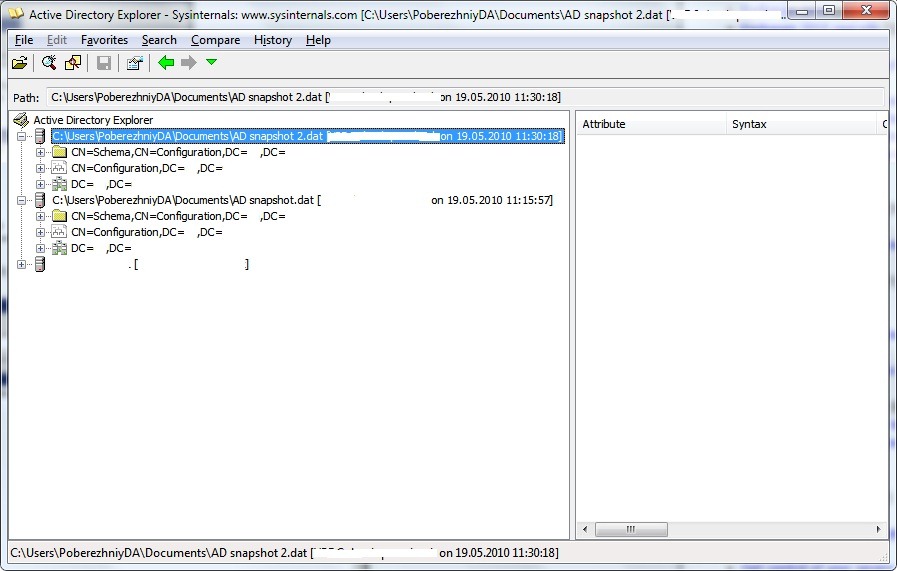Click server icon of AD snapshot 2.dat
Screen dimensions: 897x571
(39, 136)
